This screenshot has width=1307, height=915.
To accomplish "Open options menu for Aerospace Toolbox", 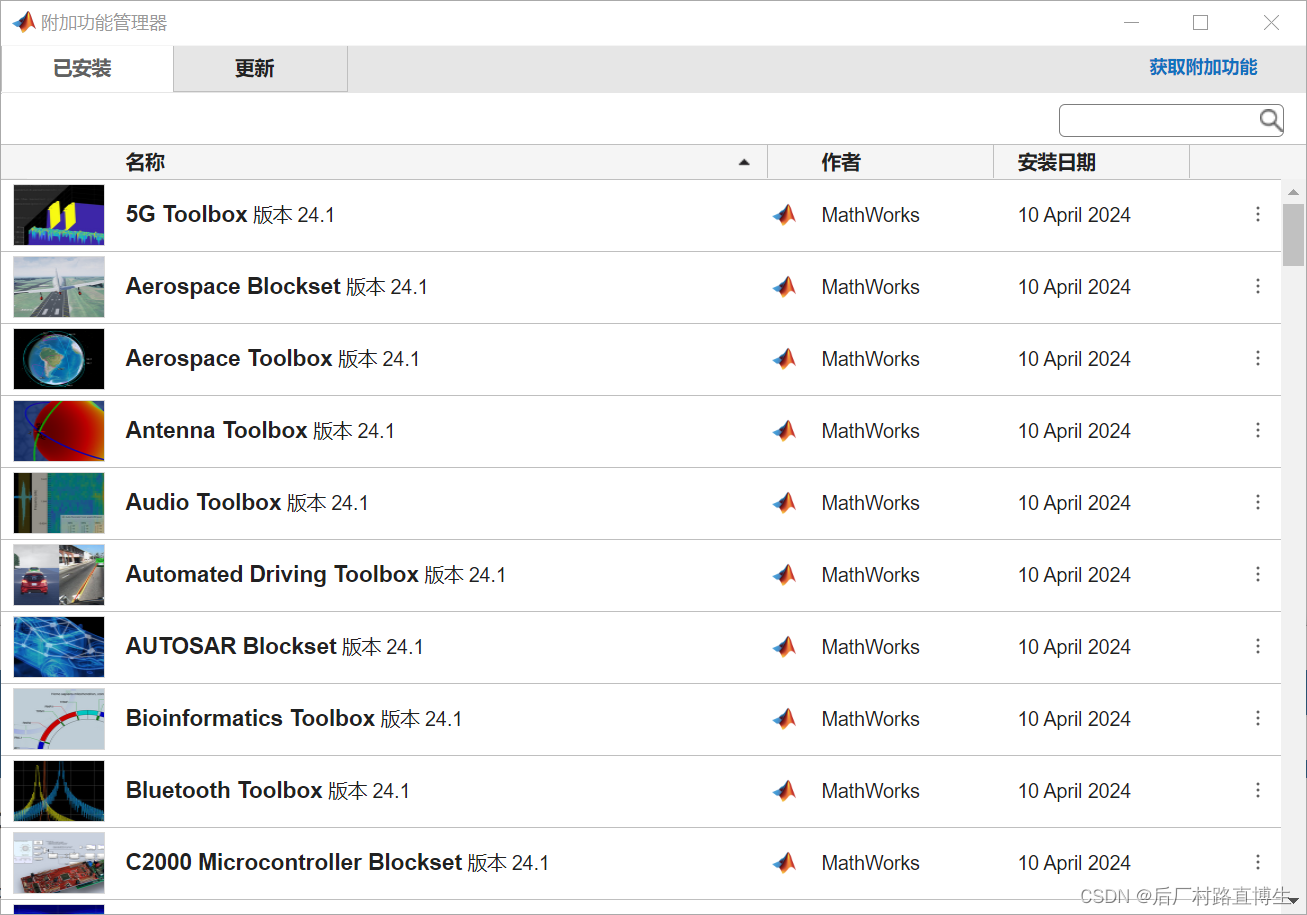I will [1258, 358].
